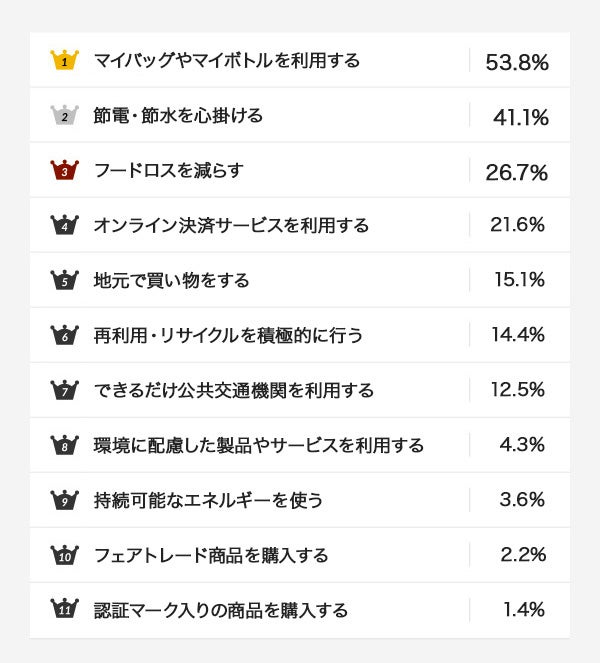Select the rank 8 crown icon
The width and height of the screenshot is (600, 663).
pos(64,445)
